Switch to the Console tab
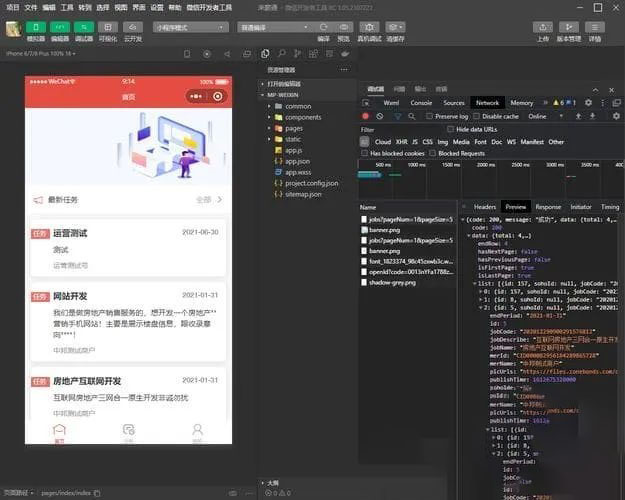Screen dimensions: 625x500 point(421,102)
